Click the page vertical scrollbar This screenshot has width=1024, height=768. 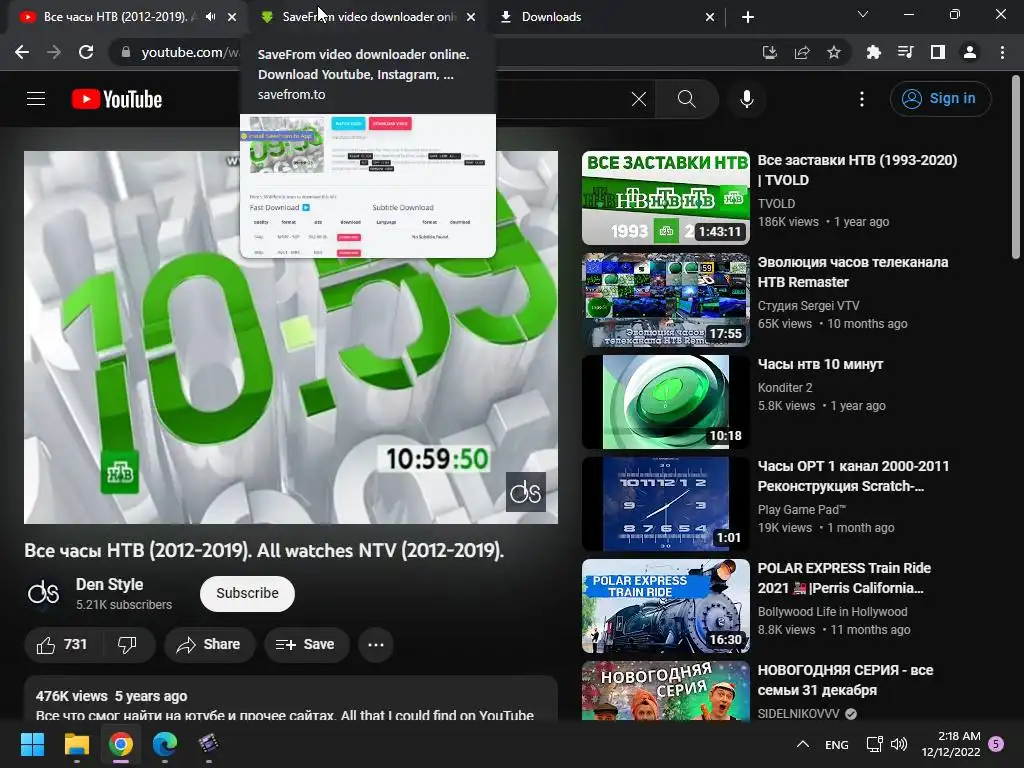coord(1016,168)
